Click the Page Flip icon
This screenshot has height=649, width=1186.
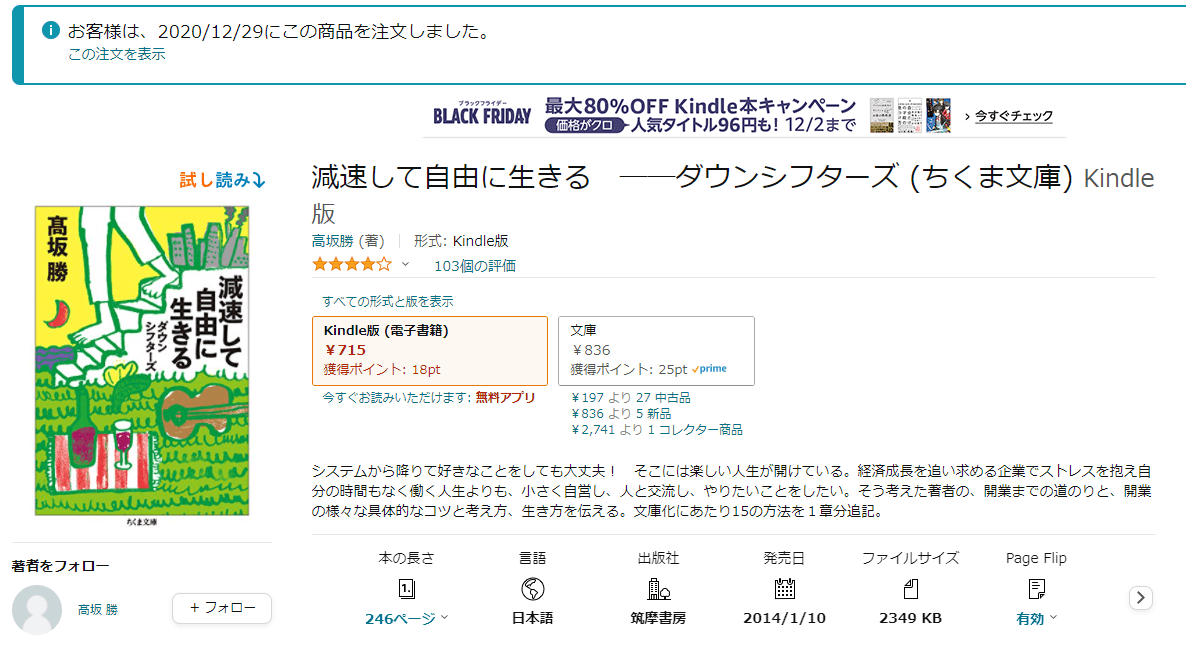[1036, 588]
